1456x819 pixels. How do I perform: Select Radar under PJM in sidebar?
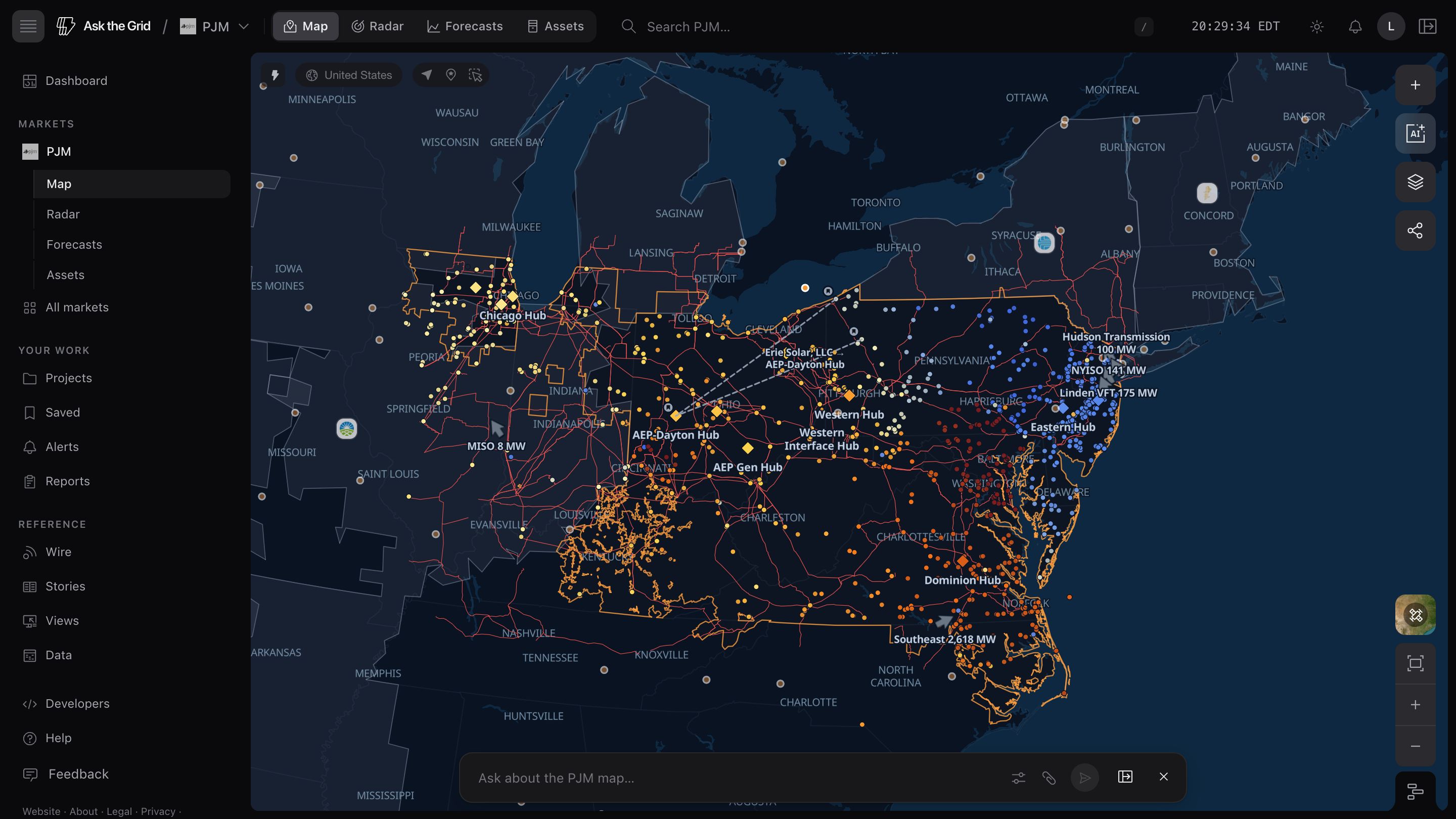pyautogui.click(x=131, y=214)
